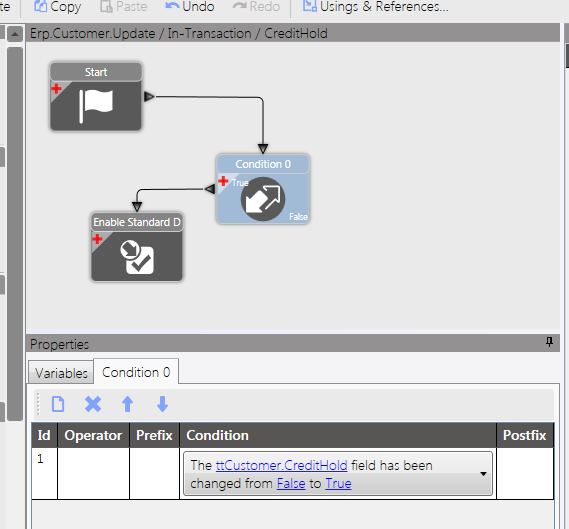The height and width of the screenshot is (529, 569).
Task: Click the True value link in the condition
Action: point(338,483)
